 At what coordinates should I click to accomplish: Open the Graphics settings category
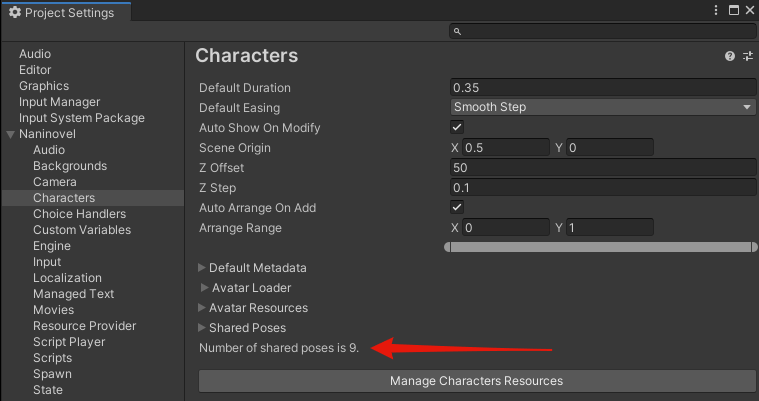click(44, 86)
